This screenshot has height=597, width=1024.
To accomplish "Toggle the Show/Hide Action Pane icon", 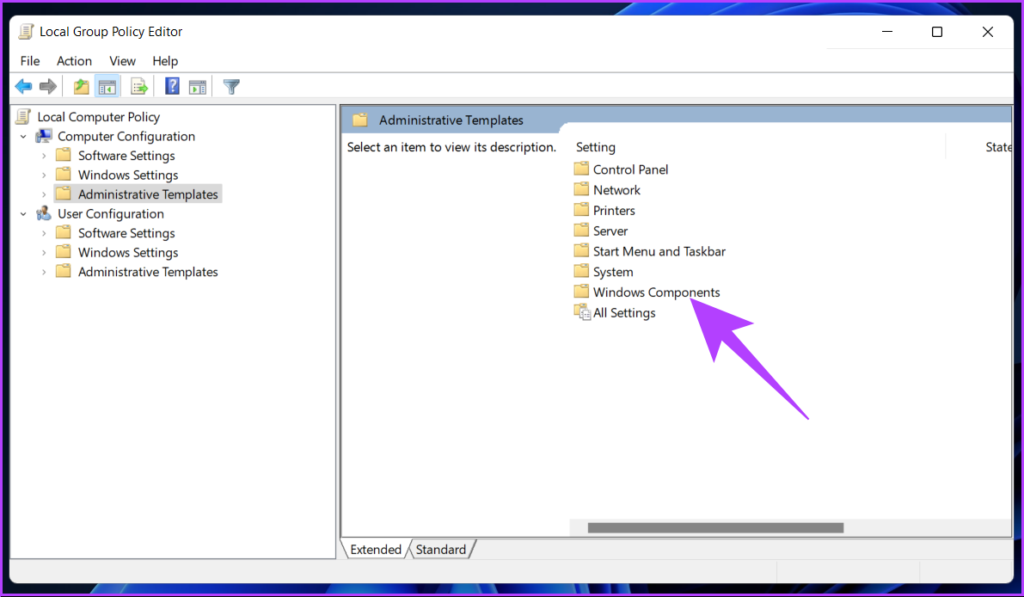I will 198,87.
